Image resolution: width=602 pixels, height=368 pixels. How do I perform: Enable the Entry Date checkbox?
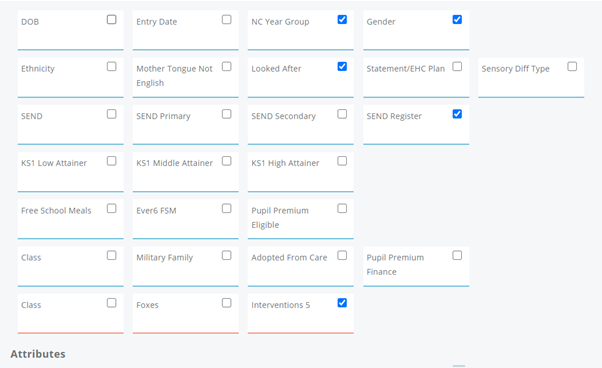point(227,20)
